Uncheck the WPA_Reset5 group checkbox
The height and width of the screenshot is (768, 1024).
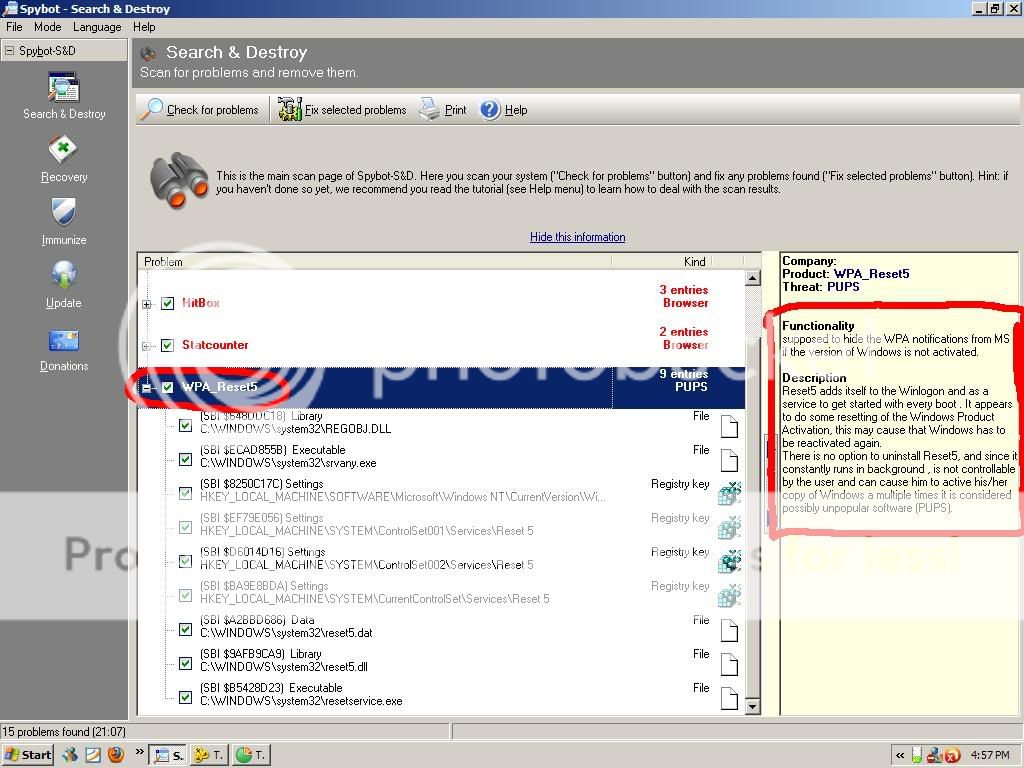pyautogui.click(x=168, y=387)
